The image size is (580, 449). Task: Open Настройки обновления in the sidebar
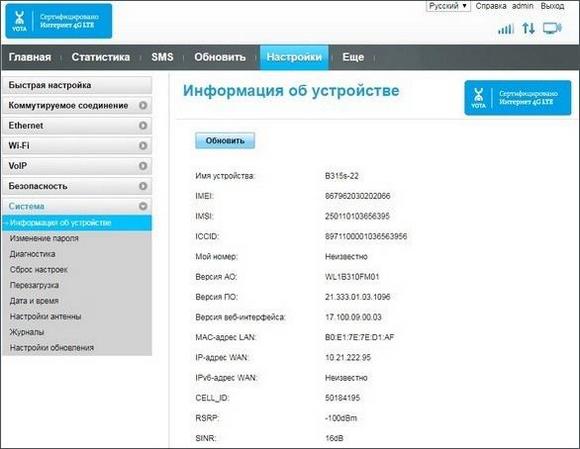[52, 348]
